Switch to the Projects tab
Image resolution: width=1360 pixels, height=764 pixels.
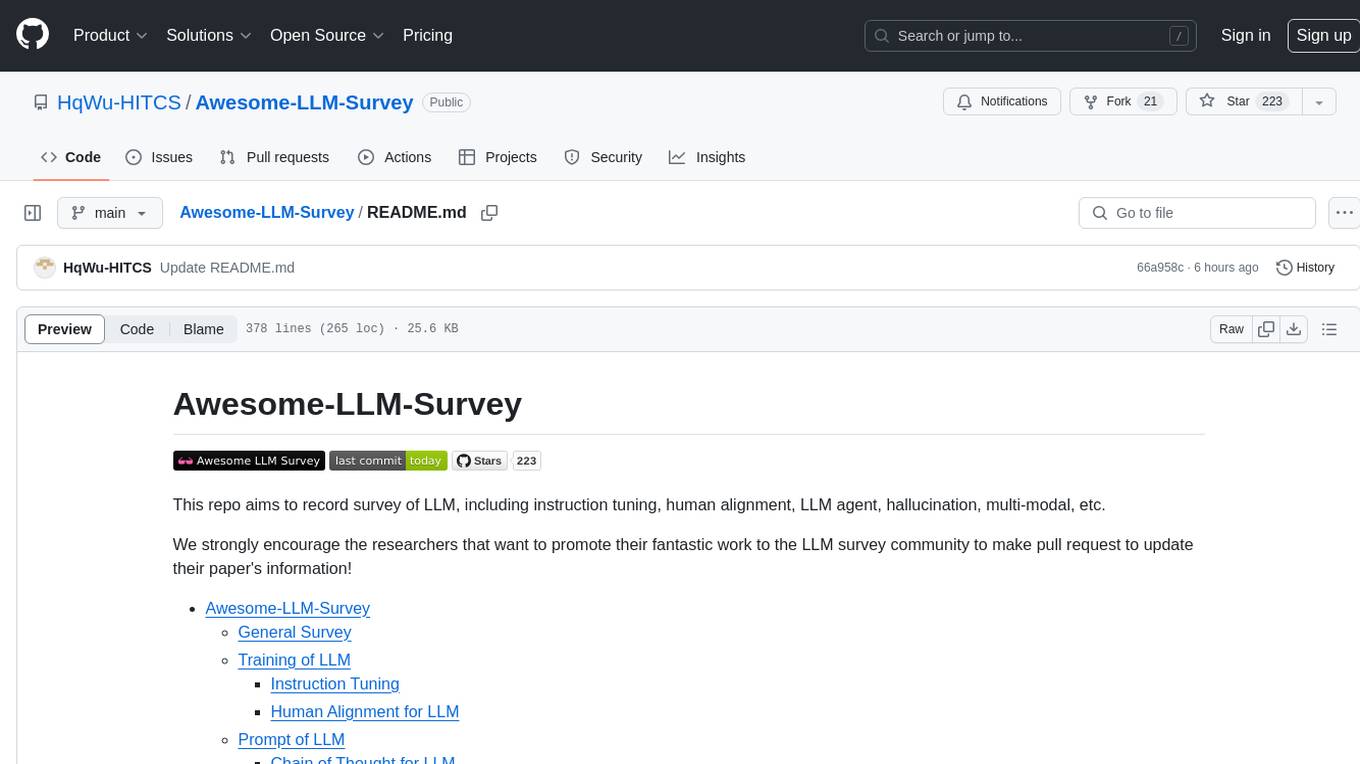pyautogui.click(x=498, y=157)
